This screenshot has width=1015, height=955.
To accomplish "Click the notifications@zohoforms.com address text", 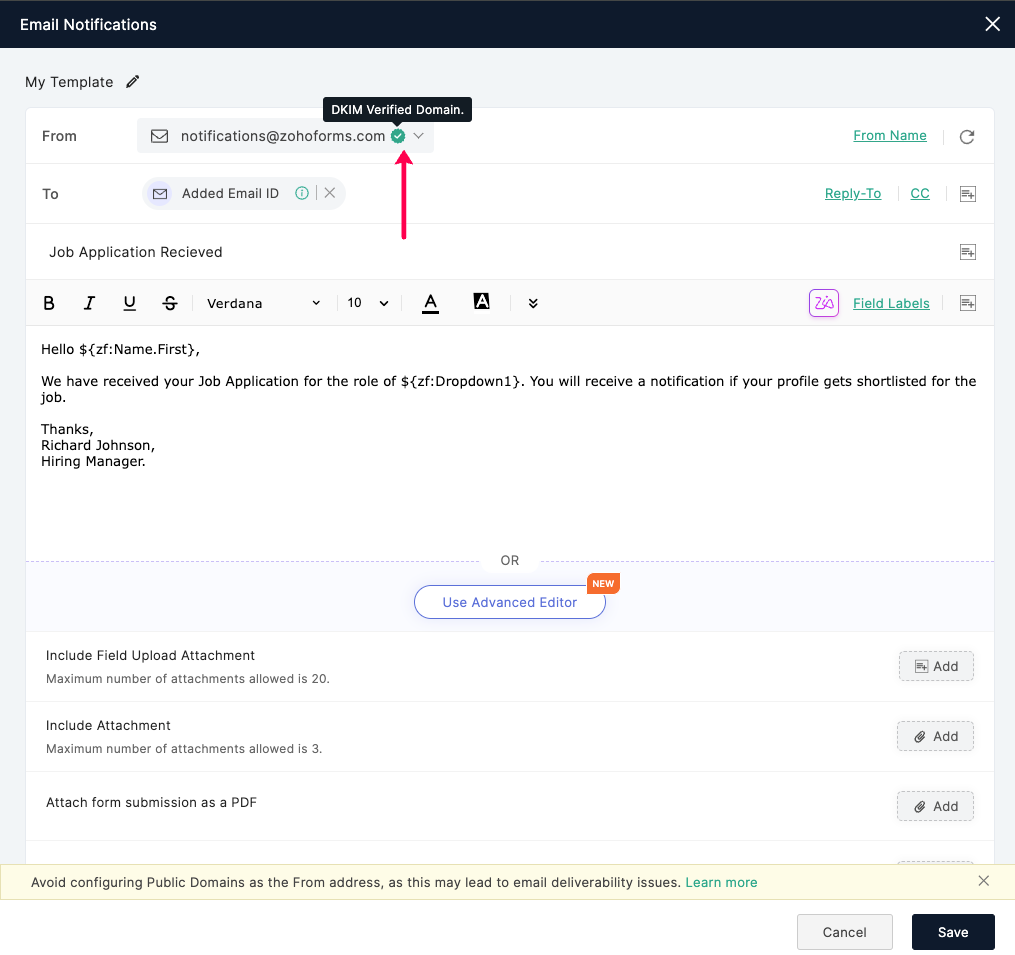I will [283, 136].
